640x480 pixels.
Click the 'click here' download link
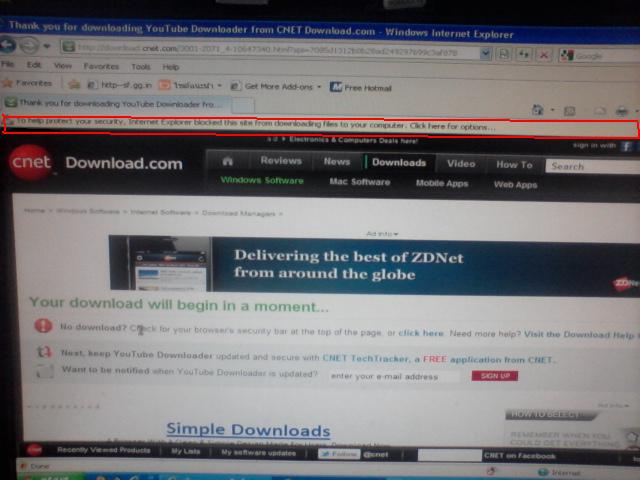pos(421,333)
